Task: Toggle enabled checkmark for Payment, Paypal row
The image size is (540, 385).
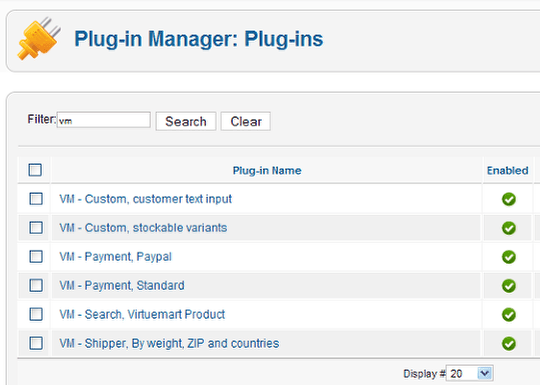Action: tap(509, 257)
